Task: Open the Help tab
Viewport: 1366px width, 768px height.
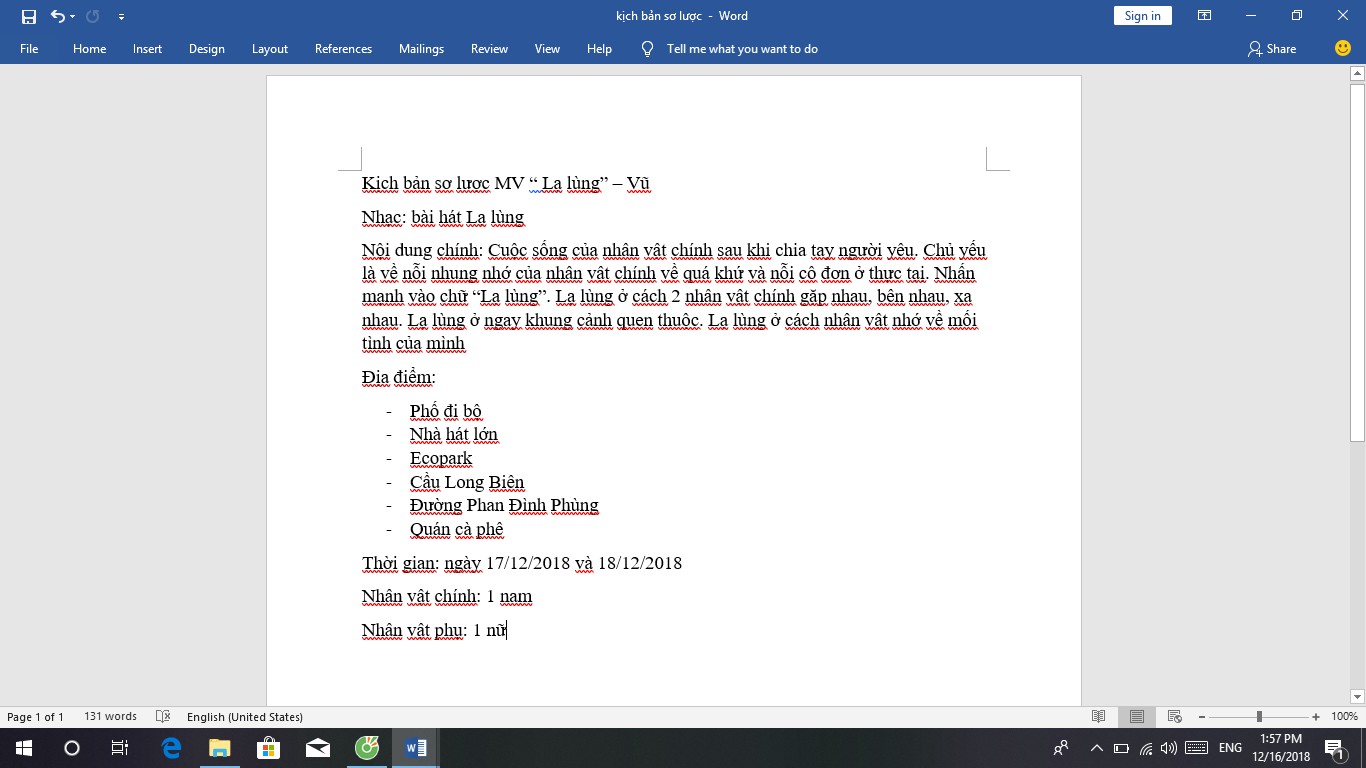Action: click(x=599, y=48)
